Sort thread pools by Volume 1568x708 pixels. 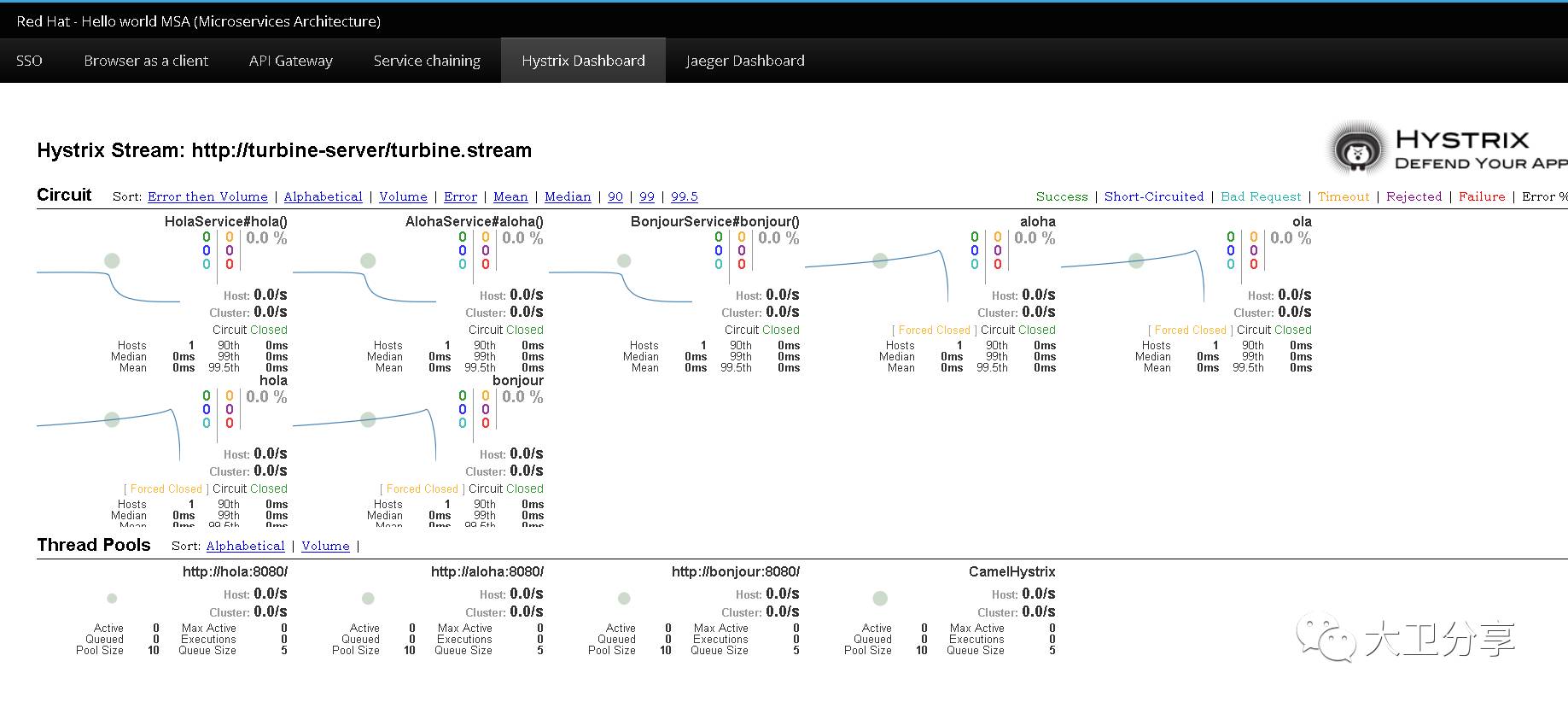click(x=325, y=546)
